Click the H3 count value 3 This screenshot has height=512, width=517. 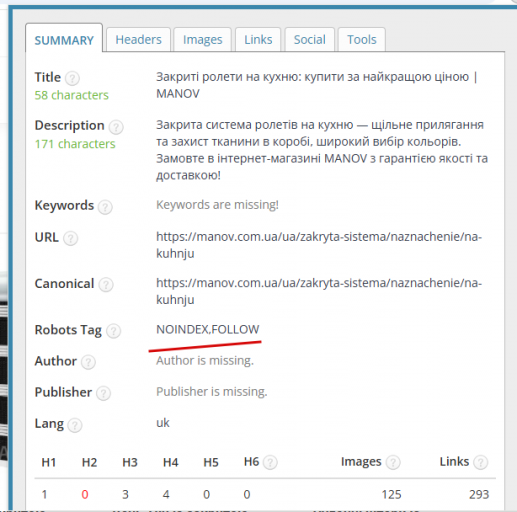point(125,494)
